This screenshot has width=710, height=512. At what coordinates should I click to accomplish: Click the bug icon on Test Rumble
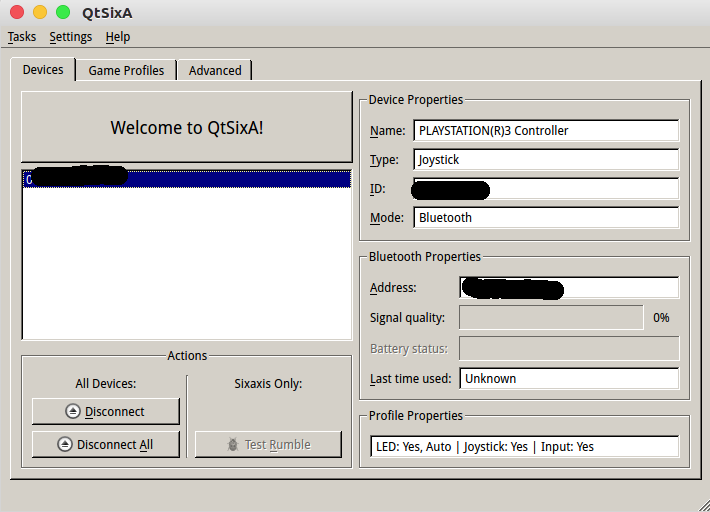coord(233,445)
